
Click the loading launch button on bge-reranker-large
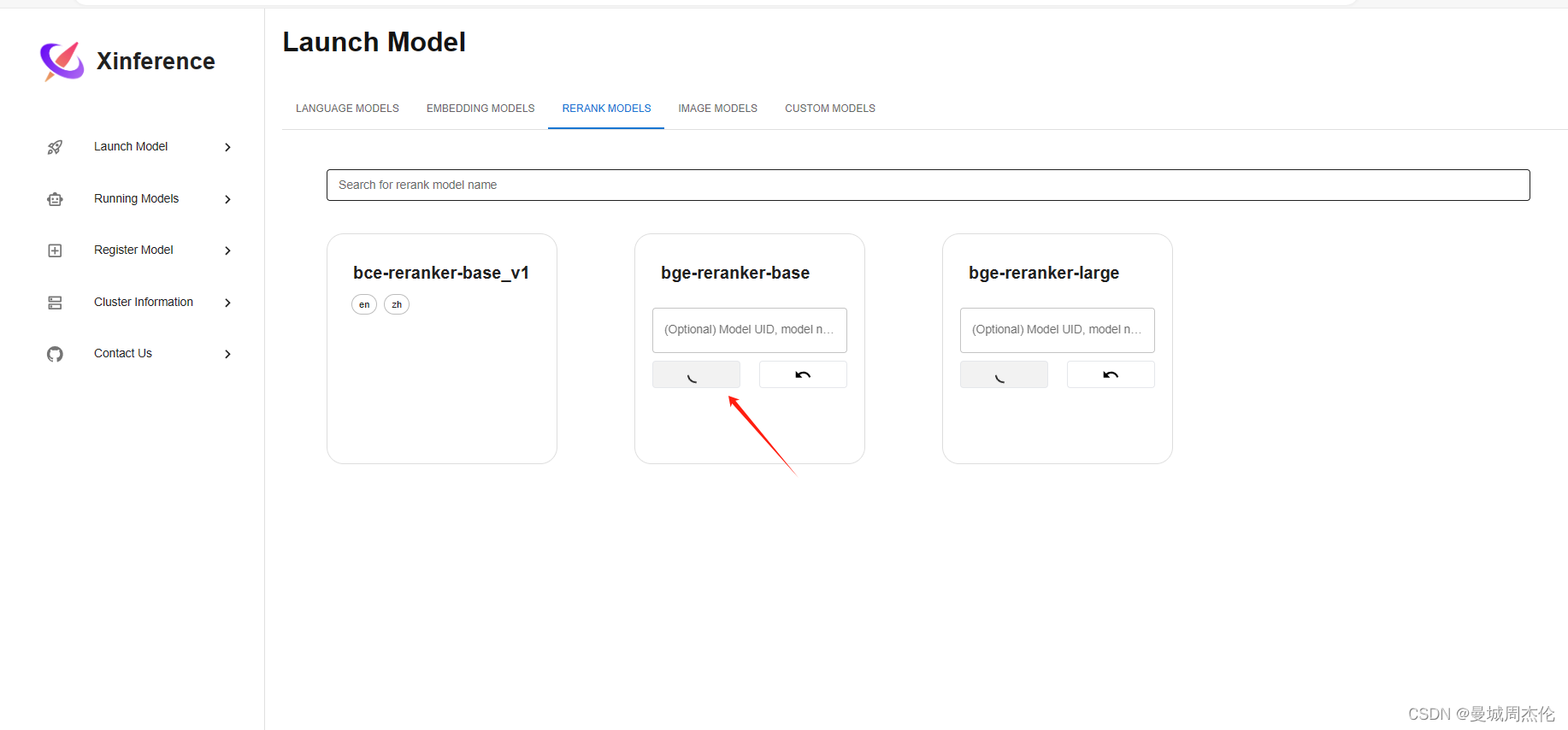click(1004, 374)
